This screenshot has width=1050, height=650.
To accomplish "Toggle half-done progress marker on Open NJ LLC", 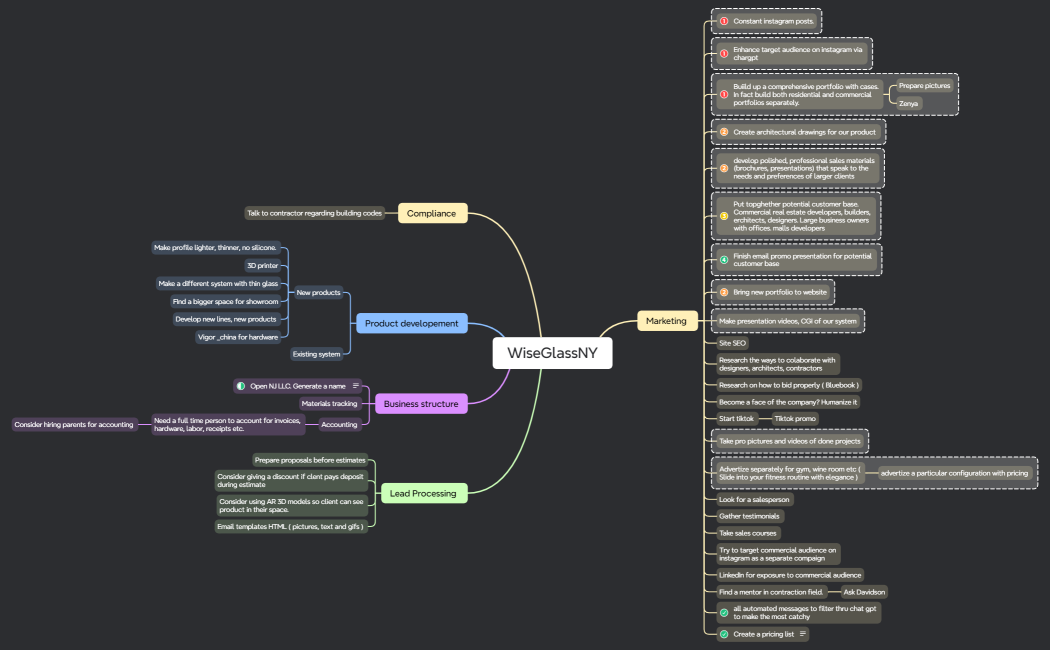I will click(x=241, y=385).
